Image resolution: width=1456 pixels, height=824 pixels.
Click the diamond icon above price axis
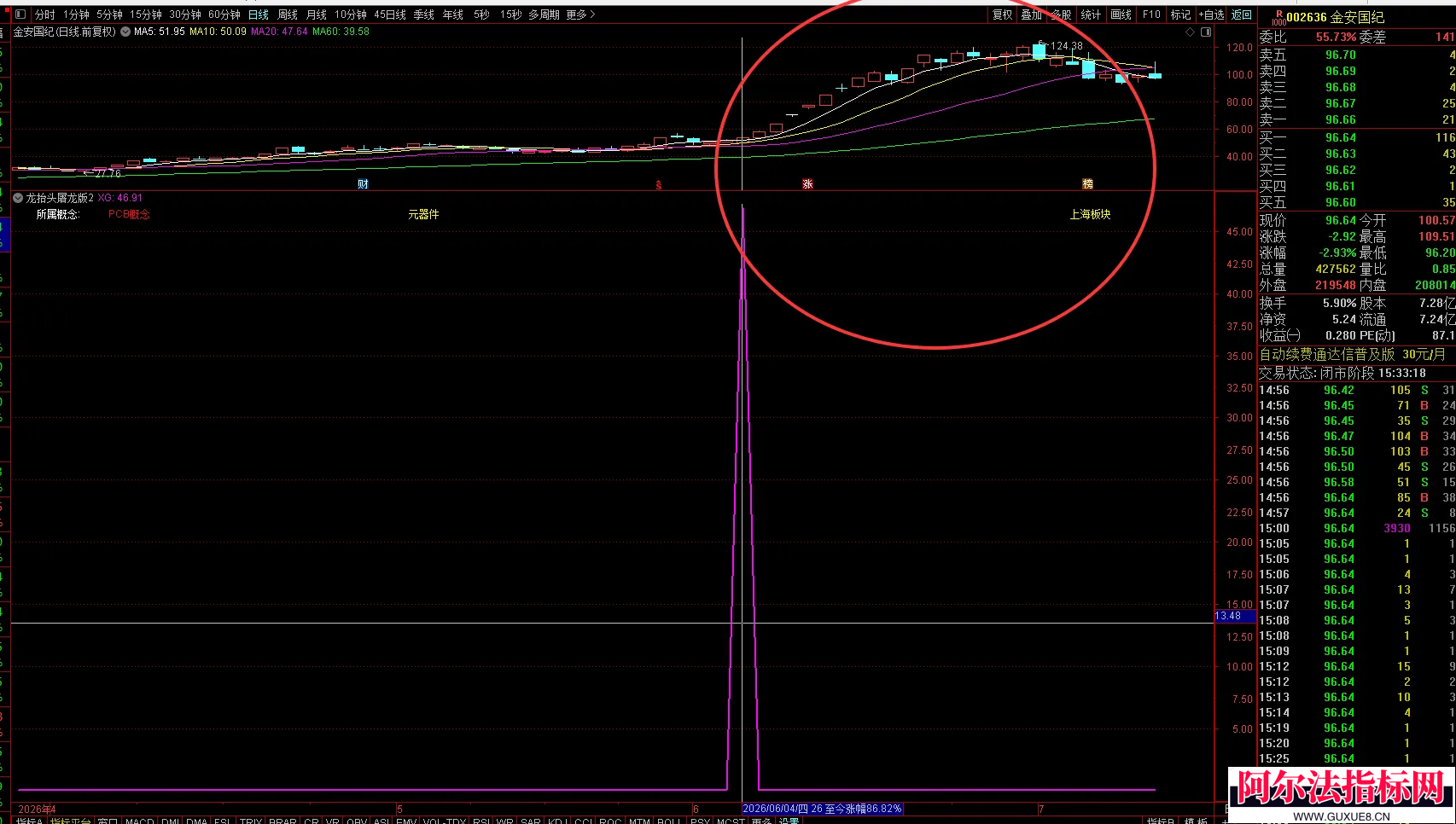[1191, 32]
